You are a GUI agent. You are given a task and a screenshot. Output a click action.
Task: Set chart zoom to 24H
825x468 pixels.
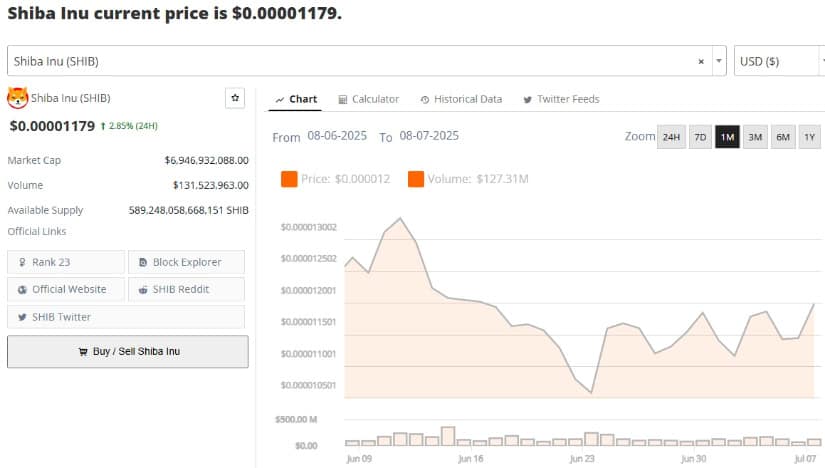coord(671,137)
